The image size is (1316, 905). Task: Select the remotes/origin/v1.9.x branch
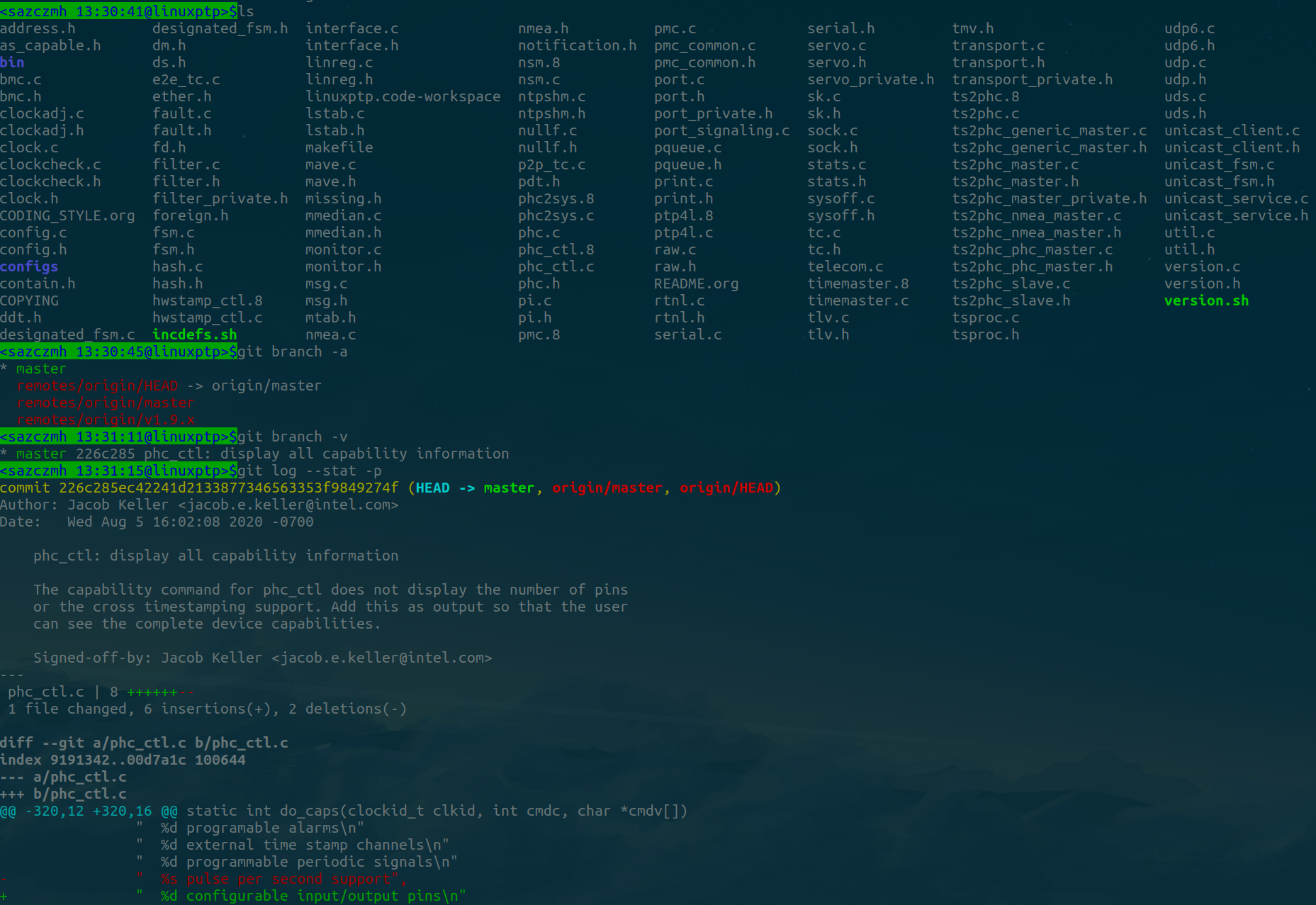[106, 420]
